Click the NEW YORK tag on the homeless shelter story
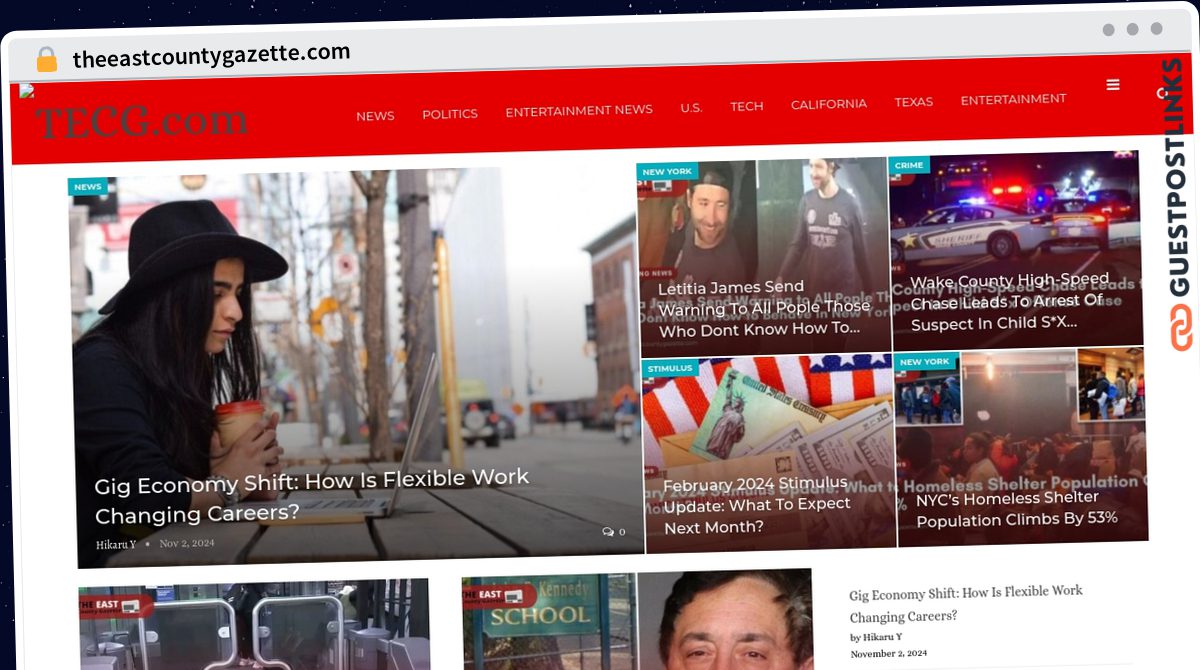 coord(924,361)
